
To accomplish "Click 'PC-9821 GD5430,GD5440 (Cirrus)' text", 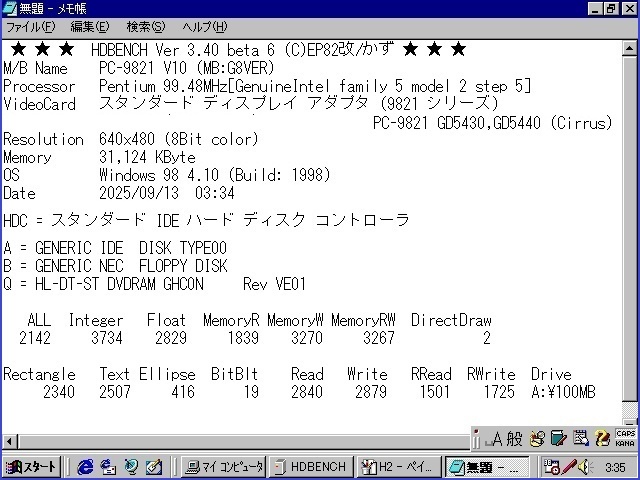I will [x=493, y=122].
